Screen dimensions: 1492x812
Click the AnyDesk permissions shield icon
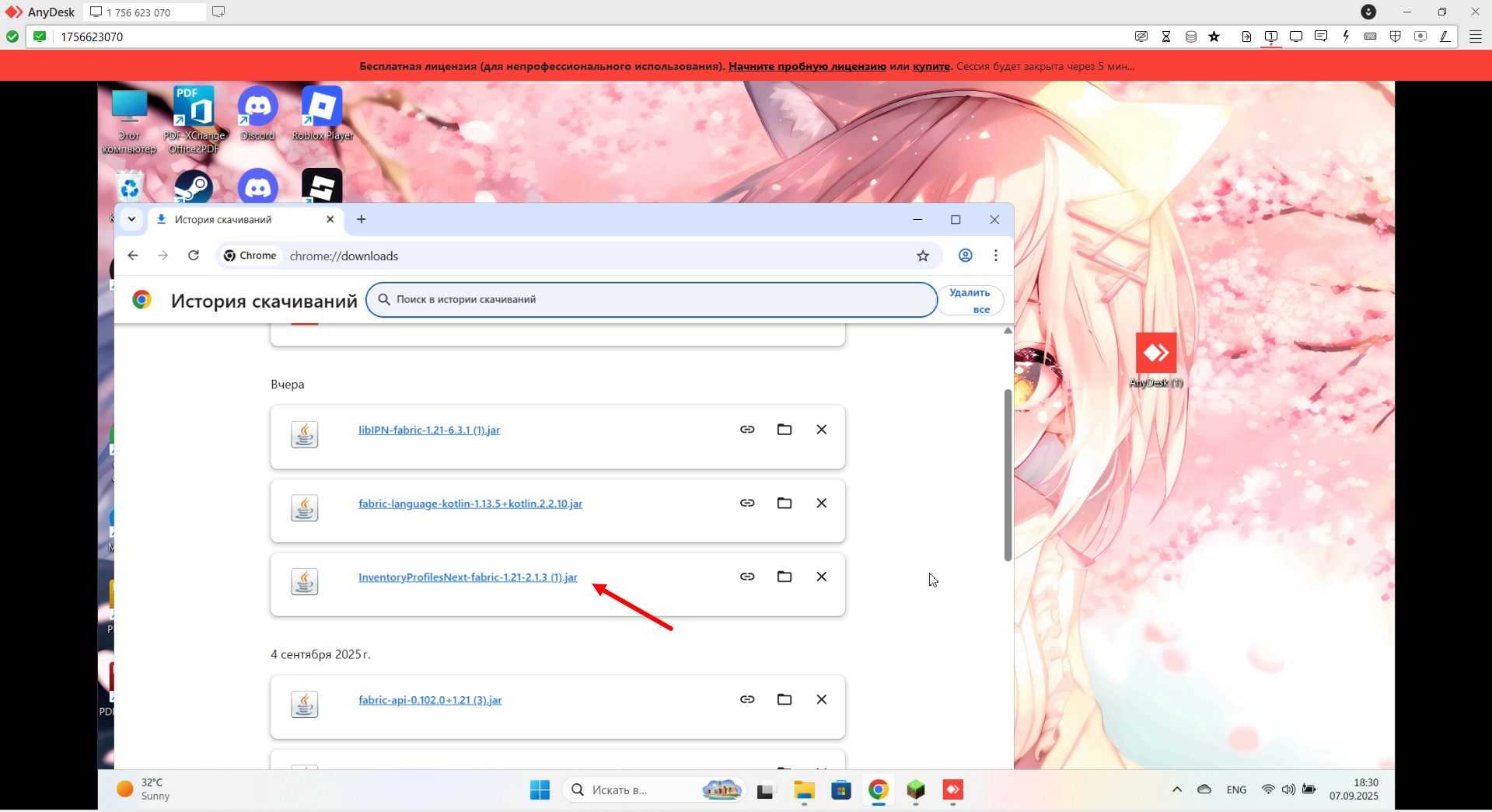[x=1396, y=37]
